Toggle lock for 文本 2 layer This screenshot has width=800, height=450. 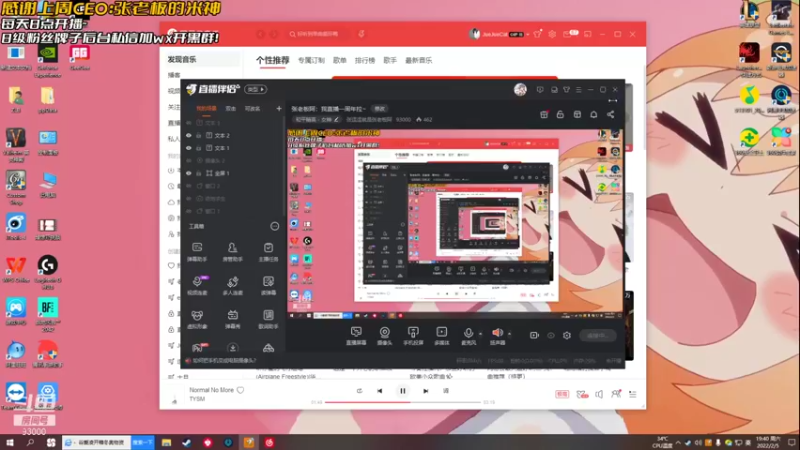tap(198, 136)
